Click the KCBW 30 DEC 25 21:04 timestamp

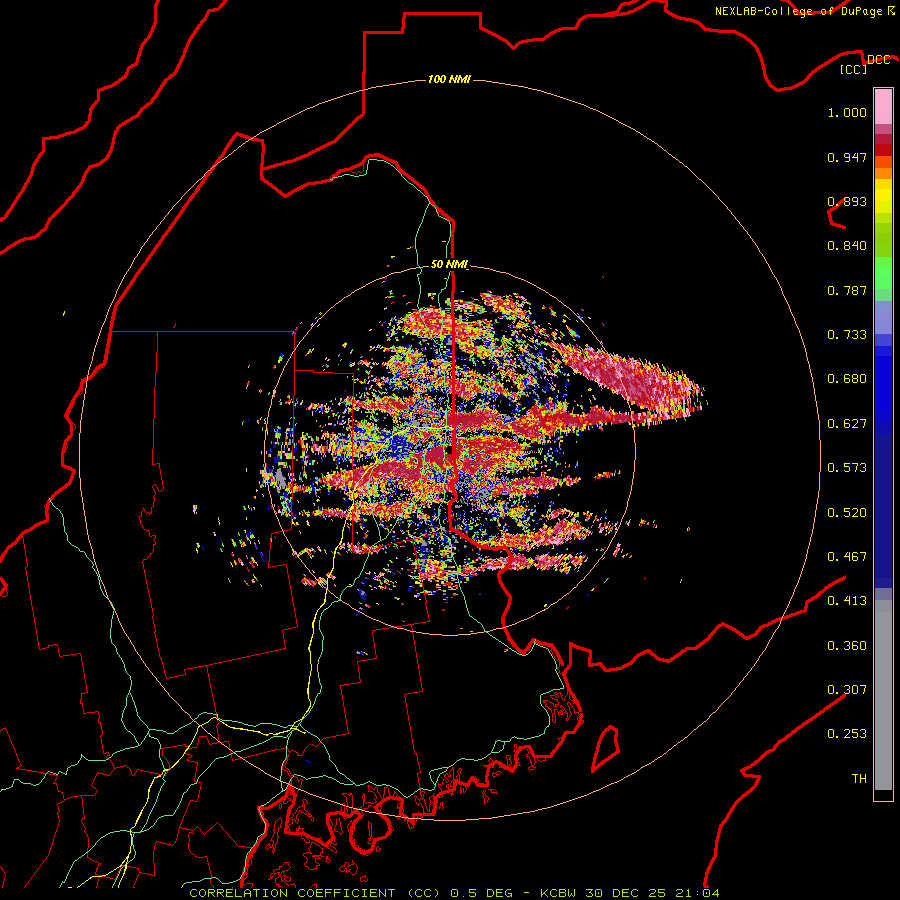coord(629,893)
